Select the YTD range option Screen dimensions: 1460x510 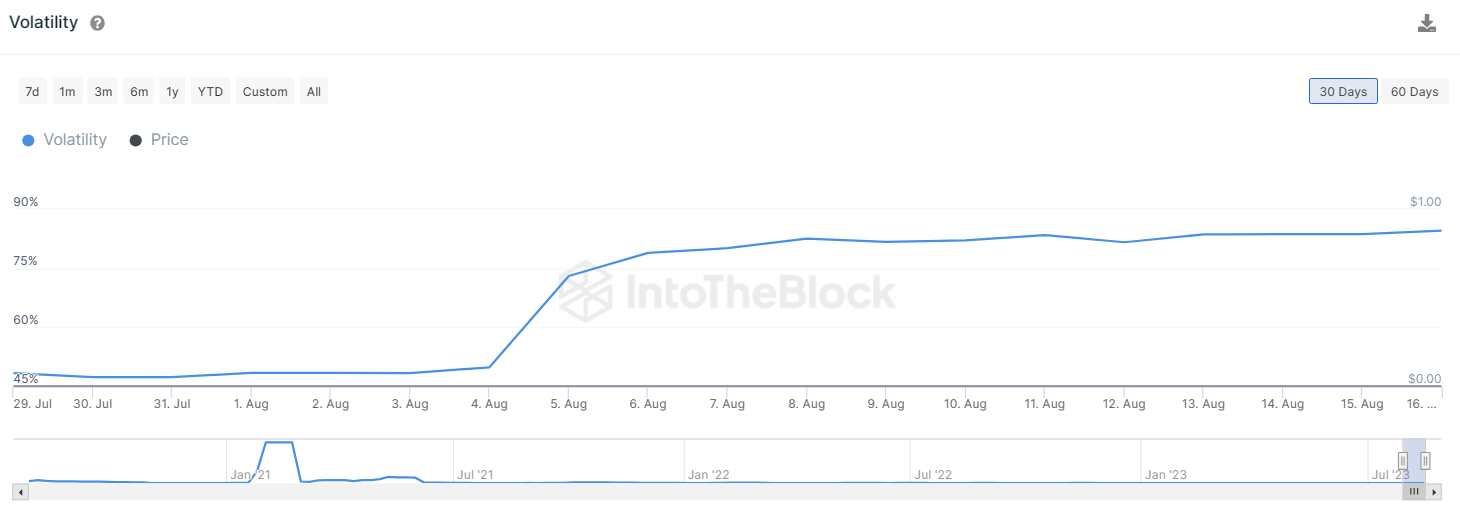click(210, 92)
